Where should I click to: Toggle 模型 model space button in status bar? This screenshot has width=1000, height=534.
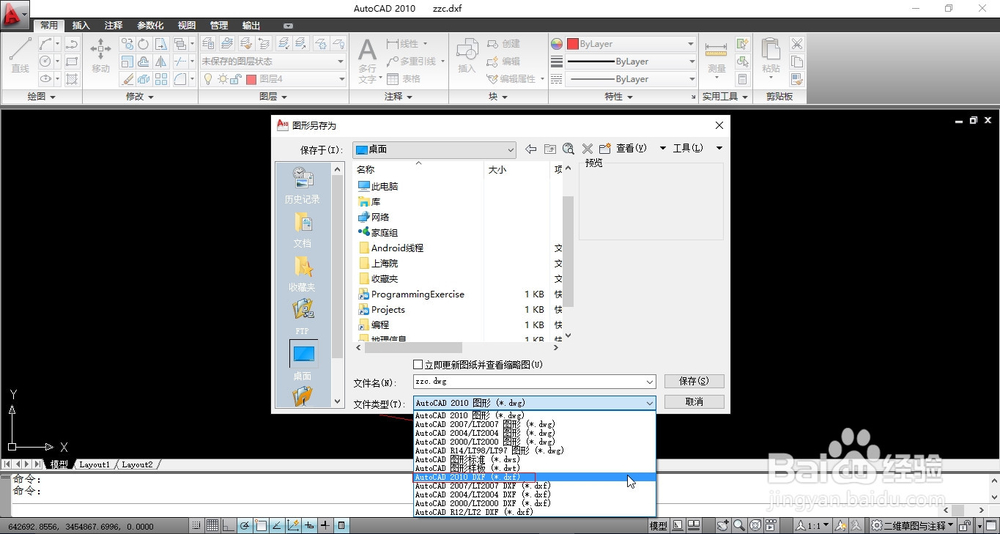[x=658, y=526]
